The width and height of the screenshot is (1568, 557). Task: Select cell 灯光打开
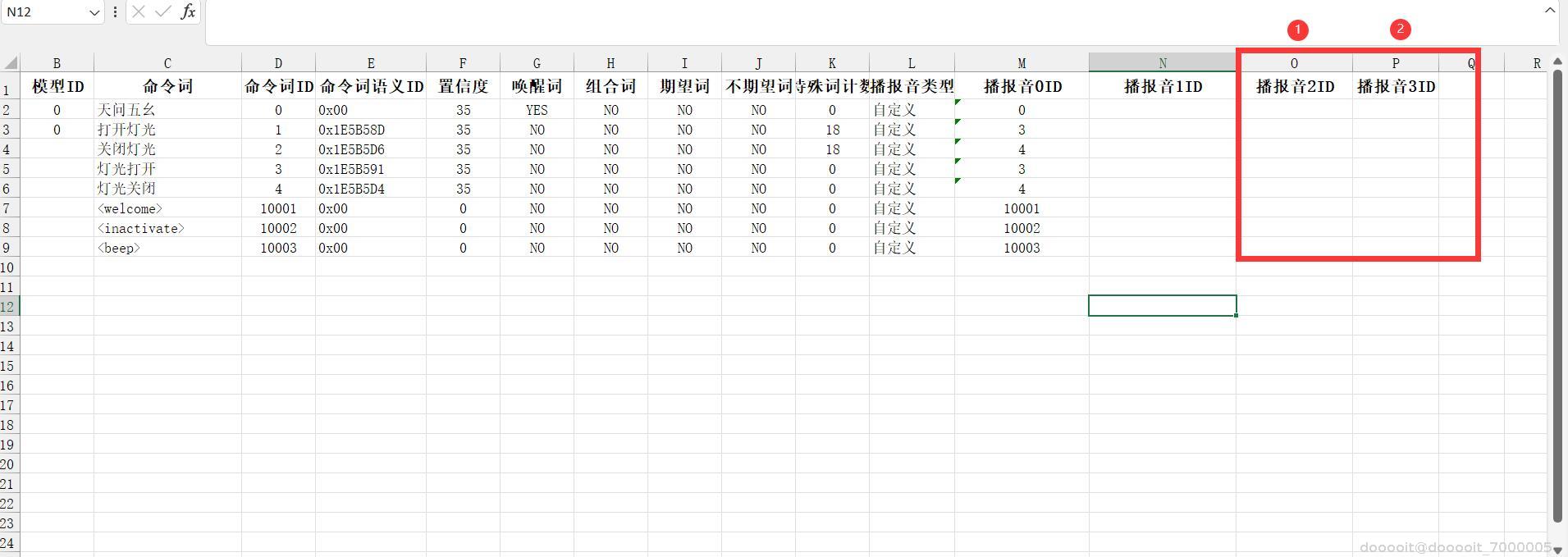point(167,169)
